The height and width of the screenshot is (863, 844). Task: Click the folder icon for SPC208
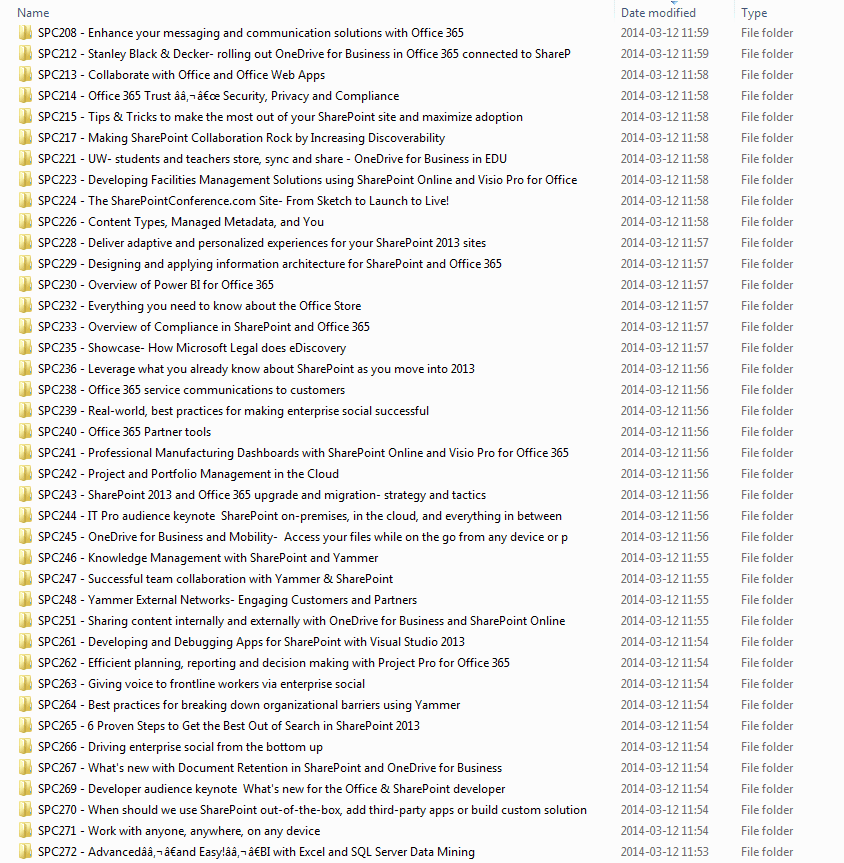25,33
